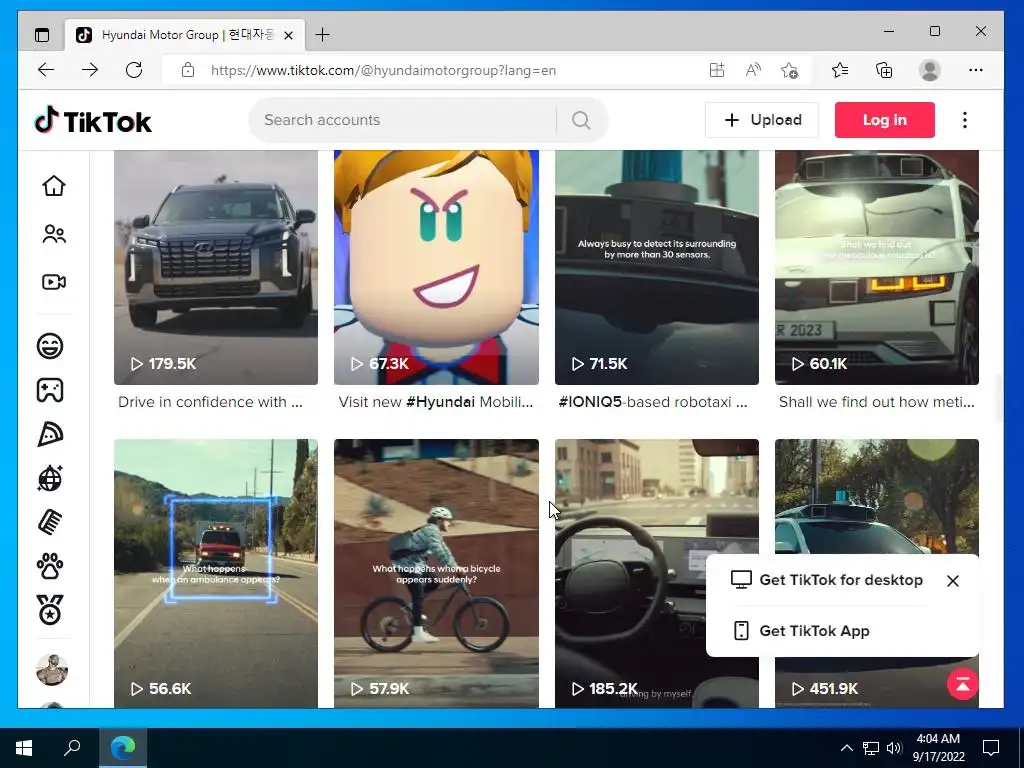
Task: Select the Beauty comb category icon
Action: [x=50, y=522]
